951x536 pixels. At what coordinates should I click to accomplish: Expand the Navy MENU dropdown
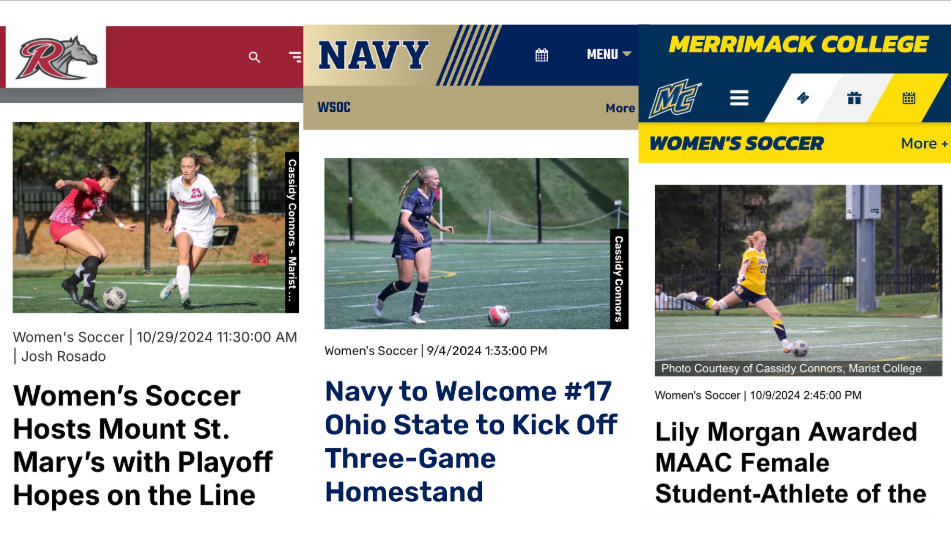[x=608, y=55]
